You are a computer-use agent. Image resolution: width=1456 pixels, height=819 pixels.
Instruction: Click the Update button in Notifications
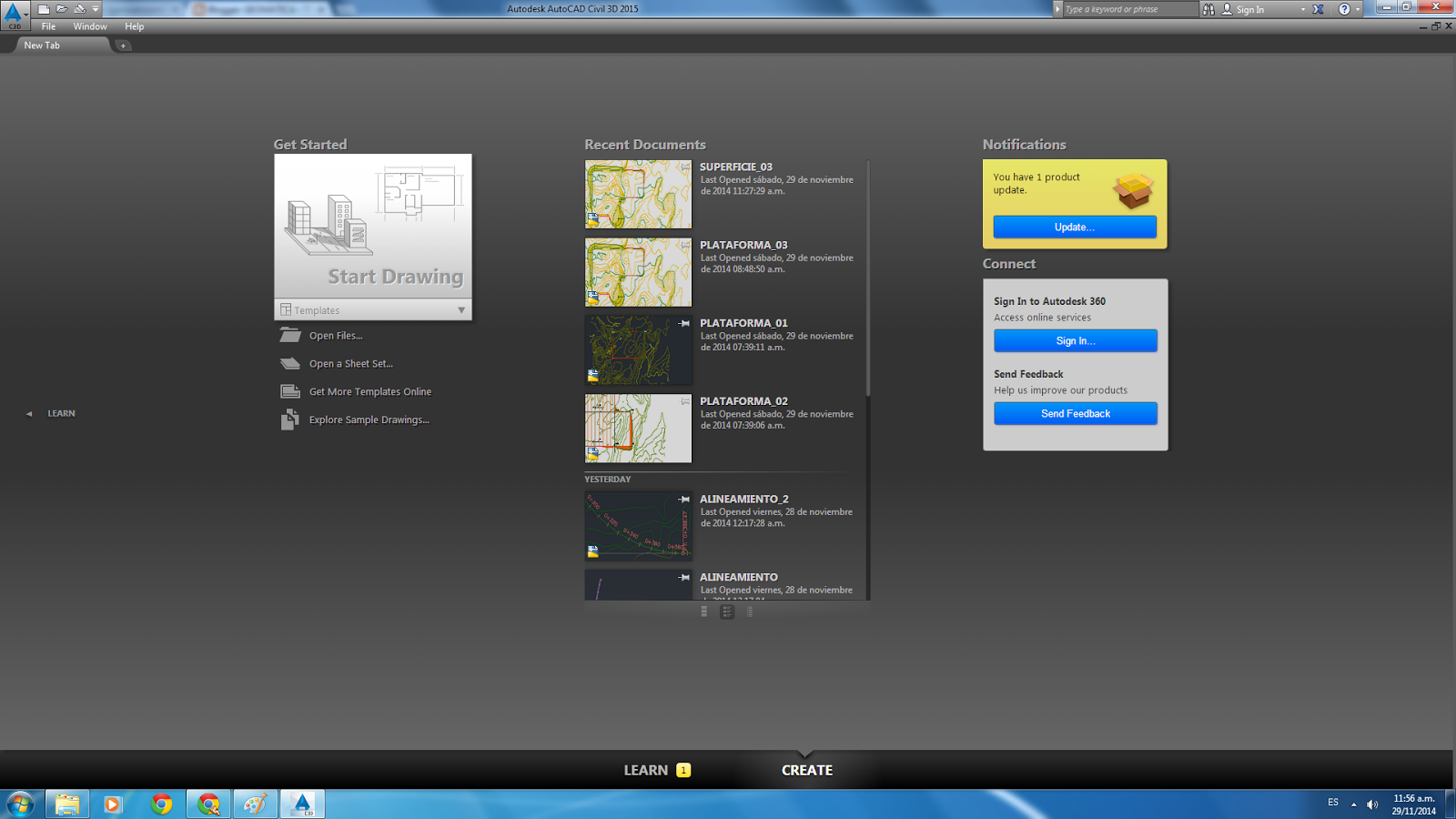click(1075, 227)
